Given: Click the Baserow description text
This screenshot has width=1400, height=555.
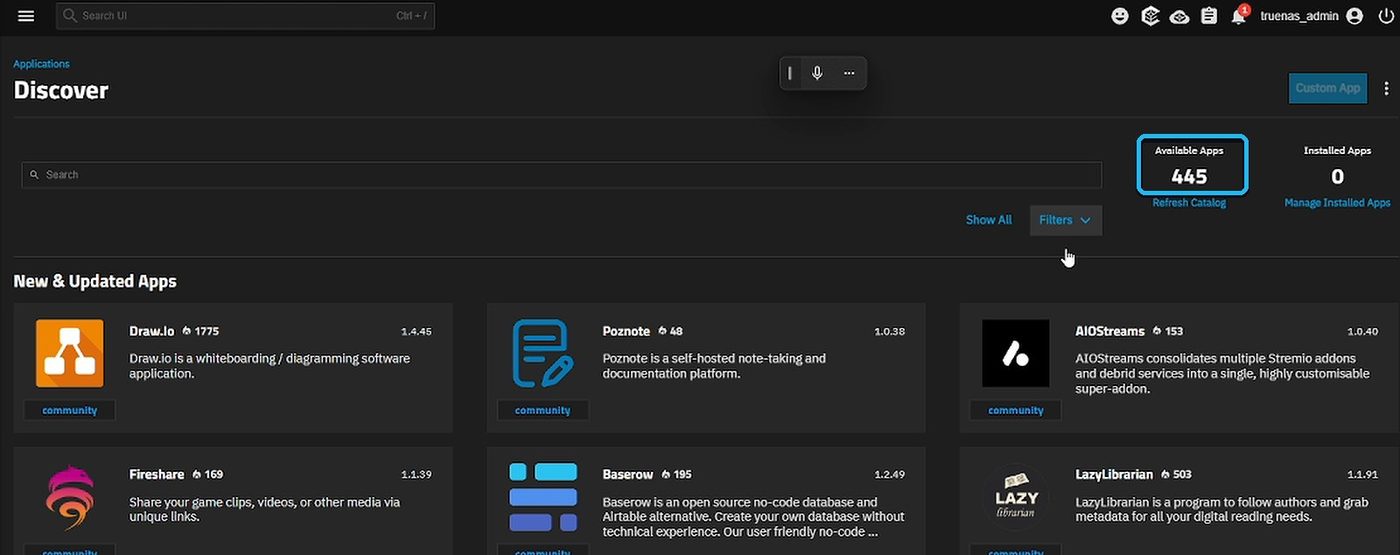Looking at the screenshot, I should pos(753,517).
